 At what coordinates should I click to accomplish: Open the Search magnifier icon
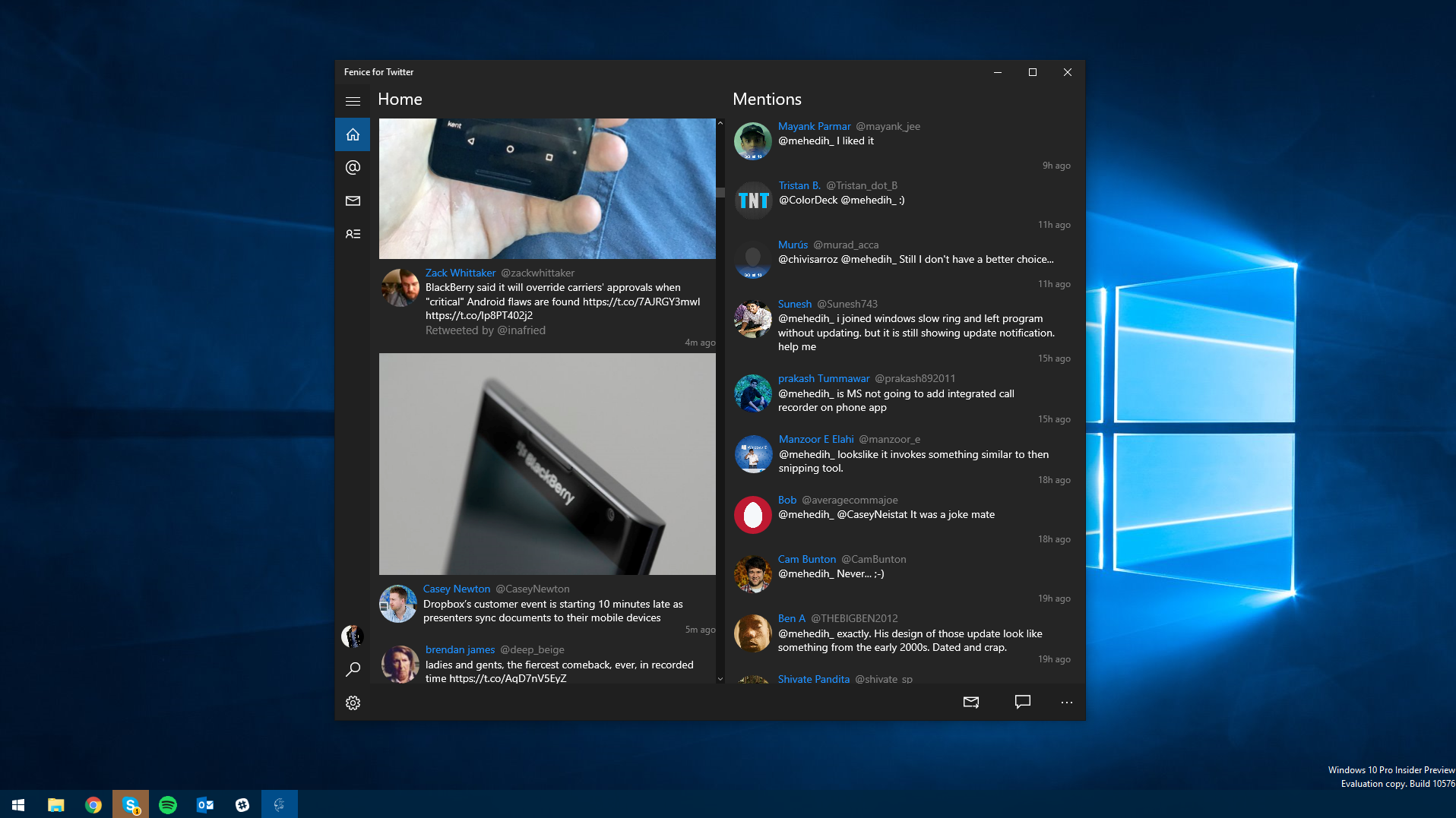coord(353,669)
